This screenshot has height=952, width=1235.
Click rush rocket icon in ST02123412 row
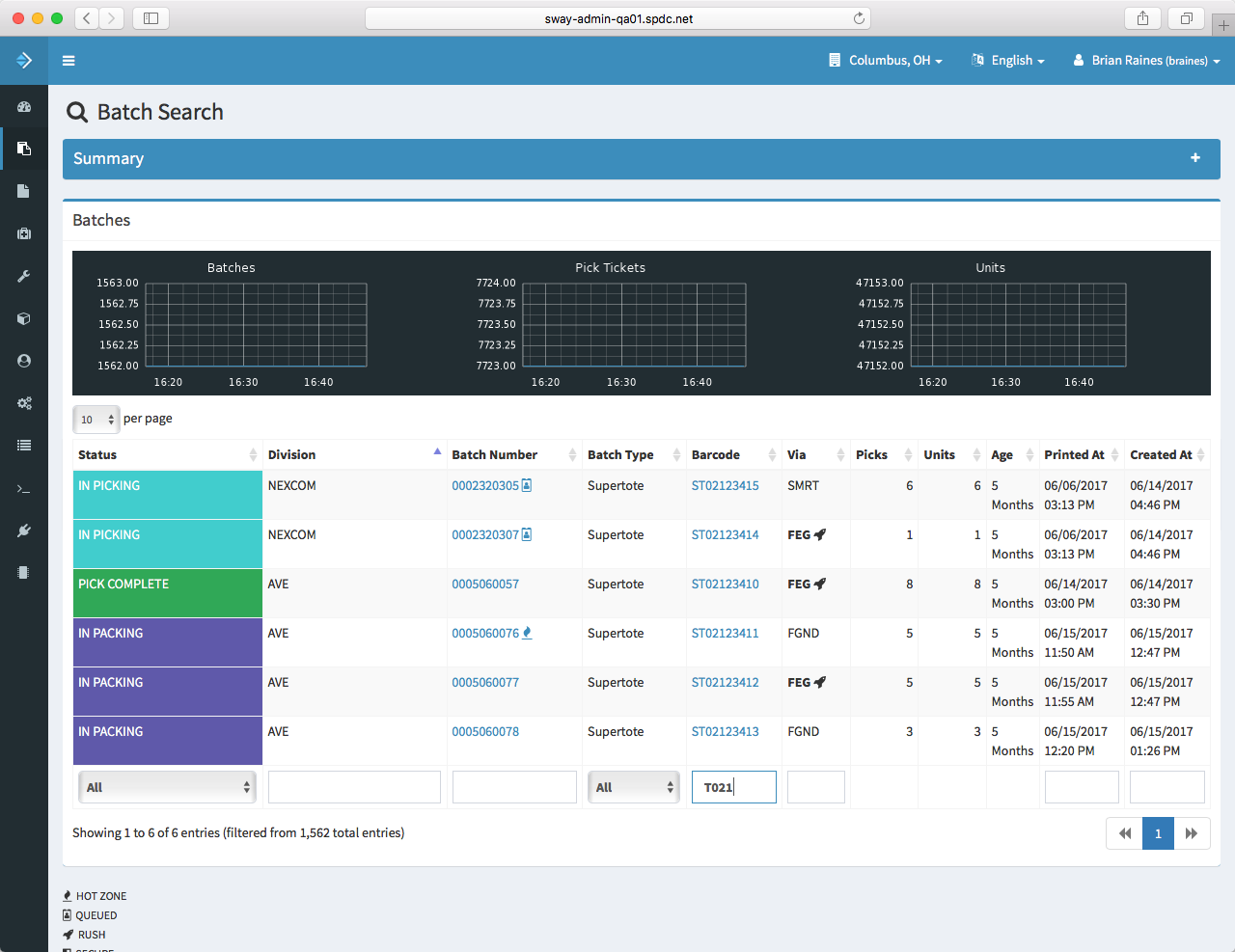click(x=820, y=682)
